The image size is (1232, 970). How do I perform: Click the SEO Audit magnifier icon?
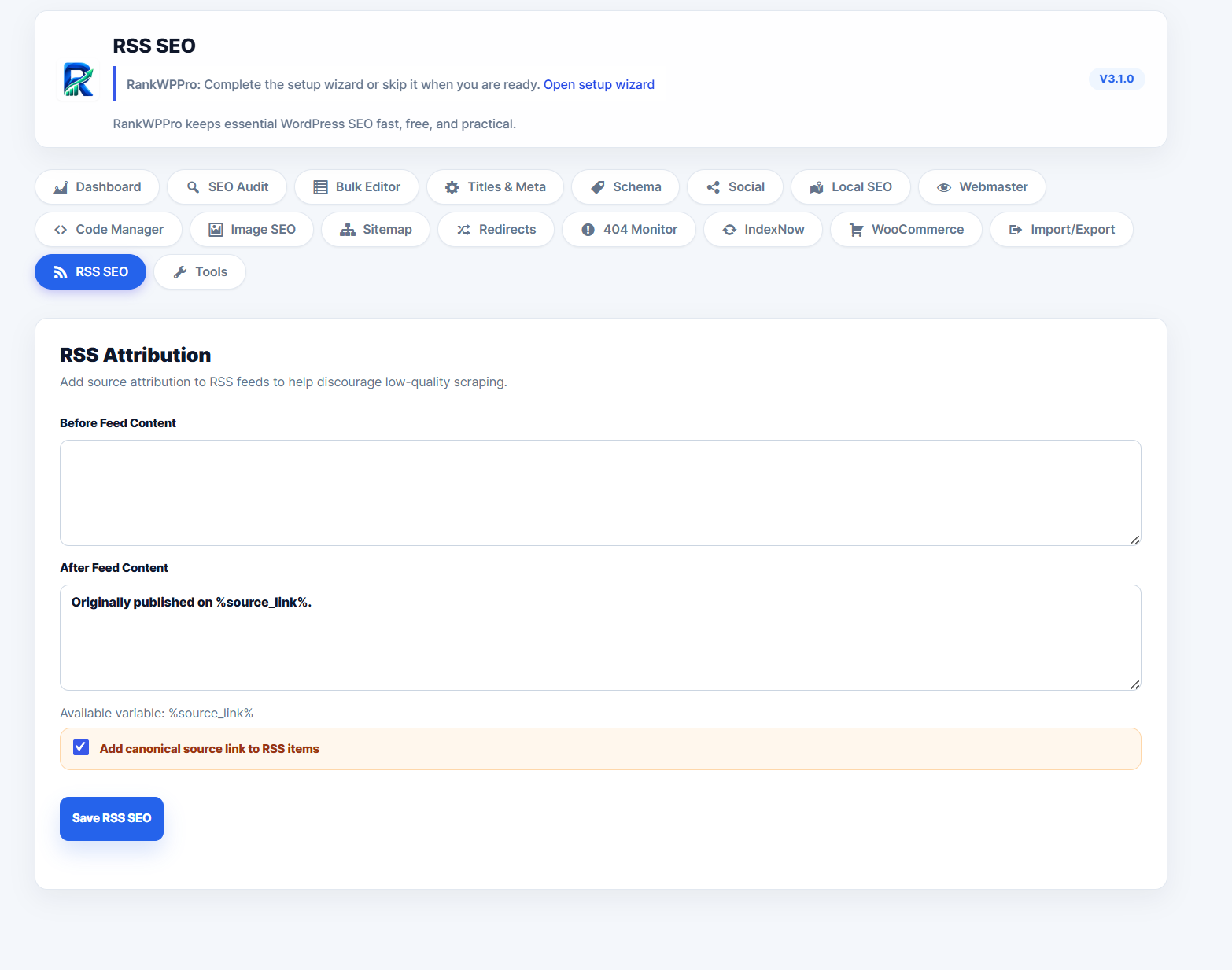click(193, 187)
